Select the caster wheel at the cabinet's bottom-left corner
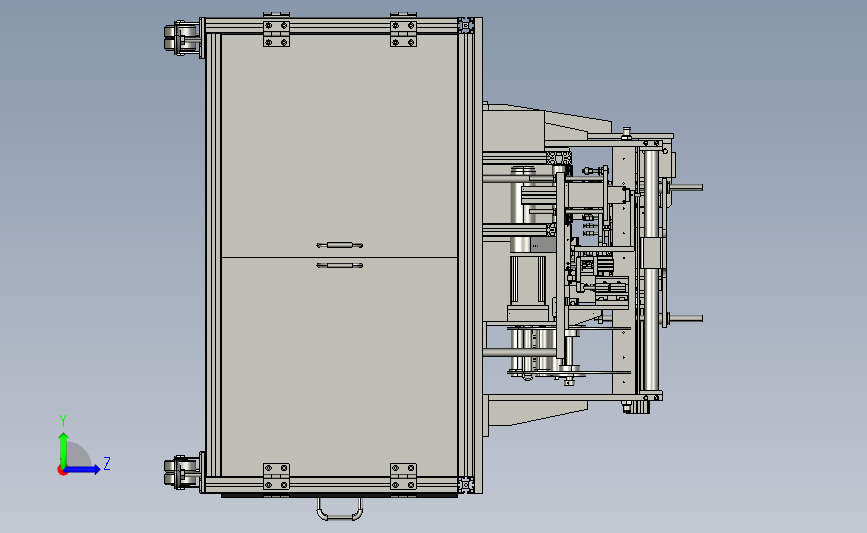The image size is (867, 533). 181,472
